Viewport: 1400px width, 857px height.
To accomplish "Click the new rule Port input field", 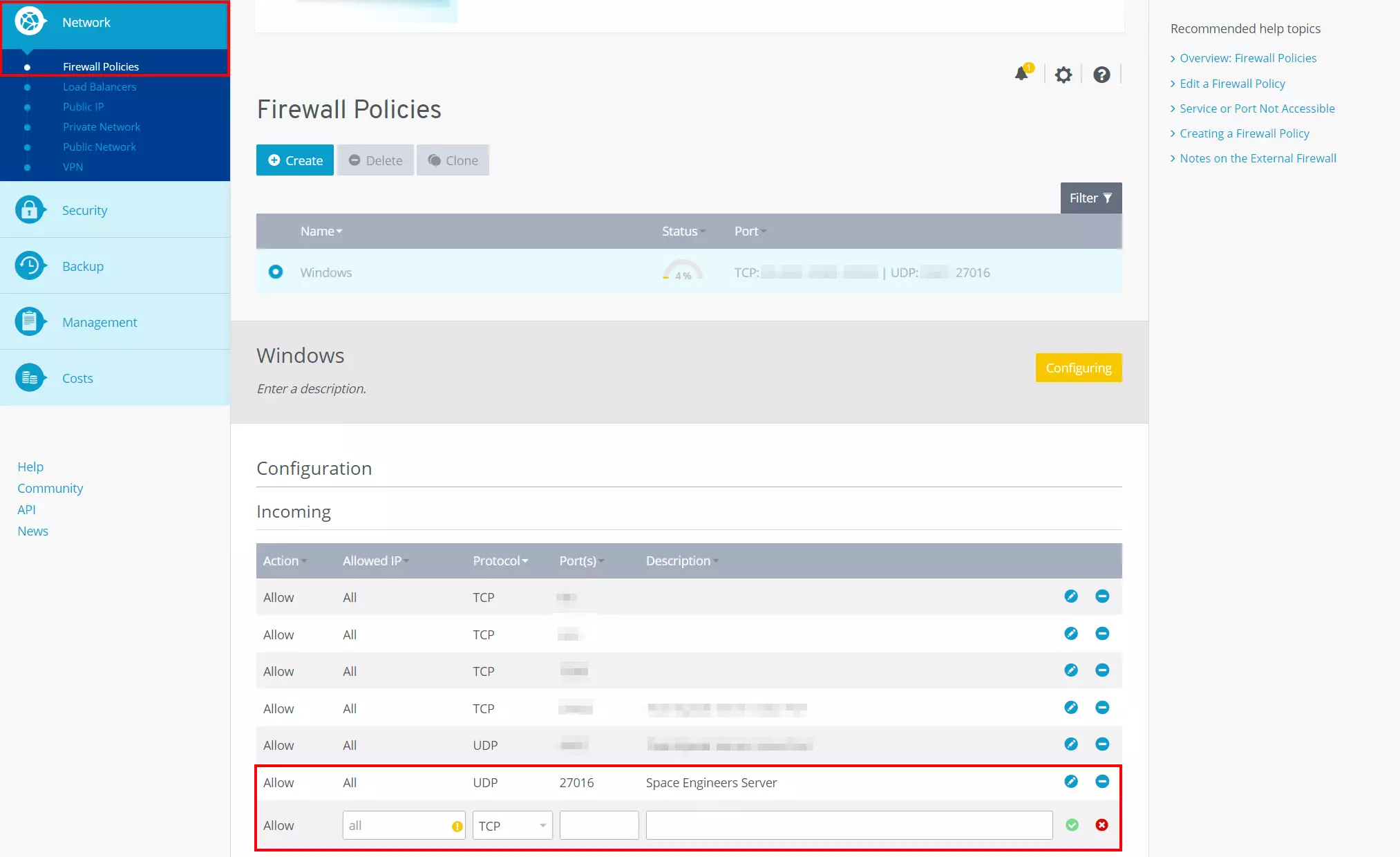I will [x=599, y=825].
